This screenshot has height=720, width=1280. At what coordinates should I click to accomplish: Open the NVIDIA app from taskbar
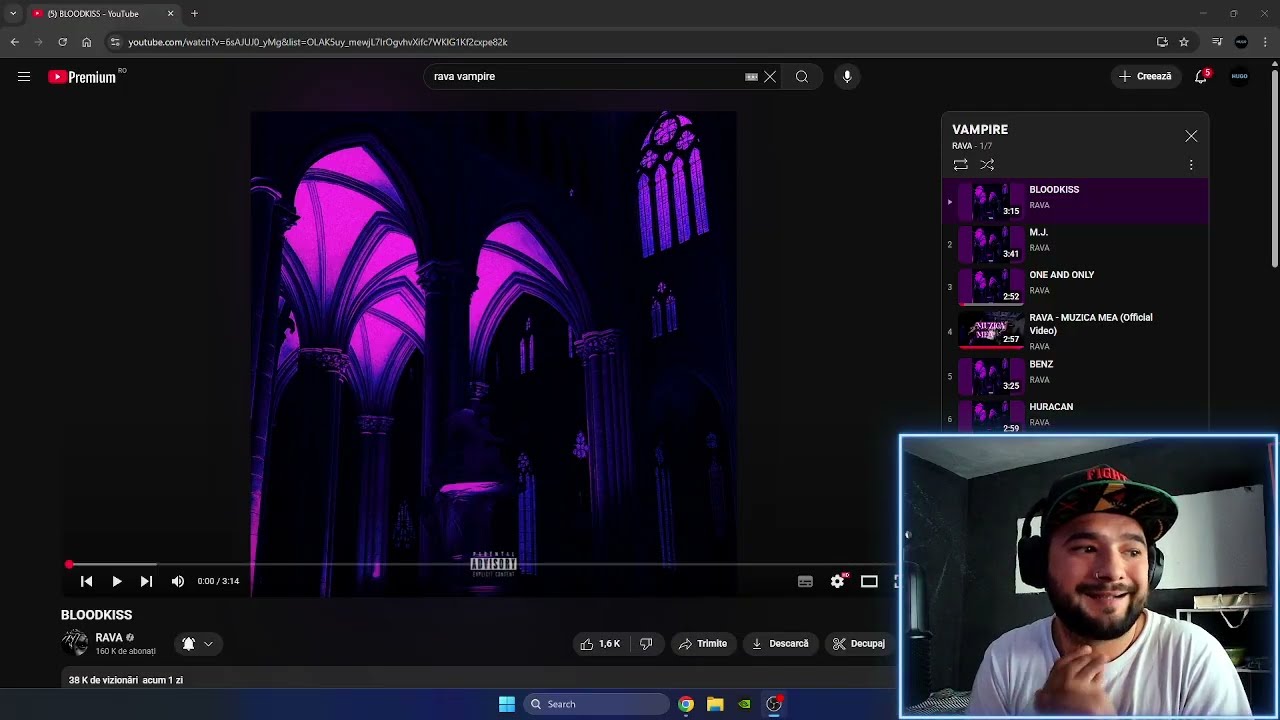744,704
